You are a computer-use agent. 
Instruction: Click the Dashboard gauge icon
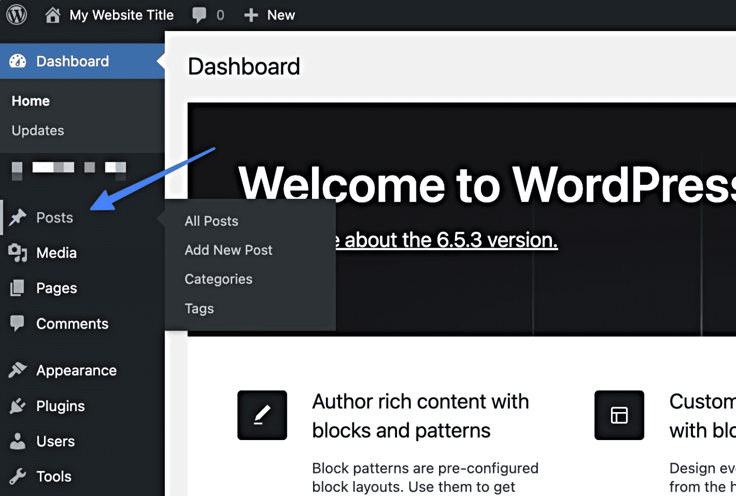[18, 61]
